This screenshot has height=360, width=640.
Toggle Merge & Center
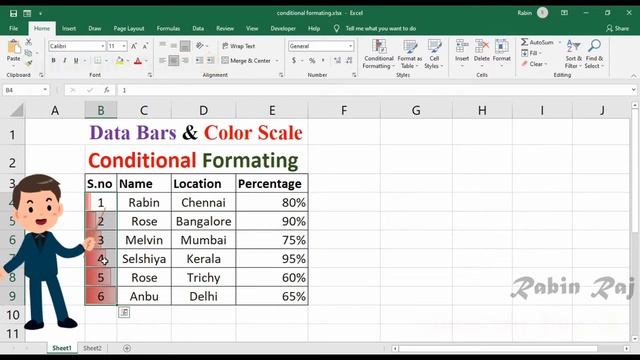click(247, 60)
